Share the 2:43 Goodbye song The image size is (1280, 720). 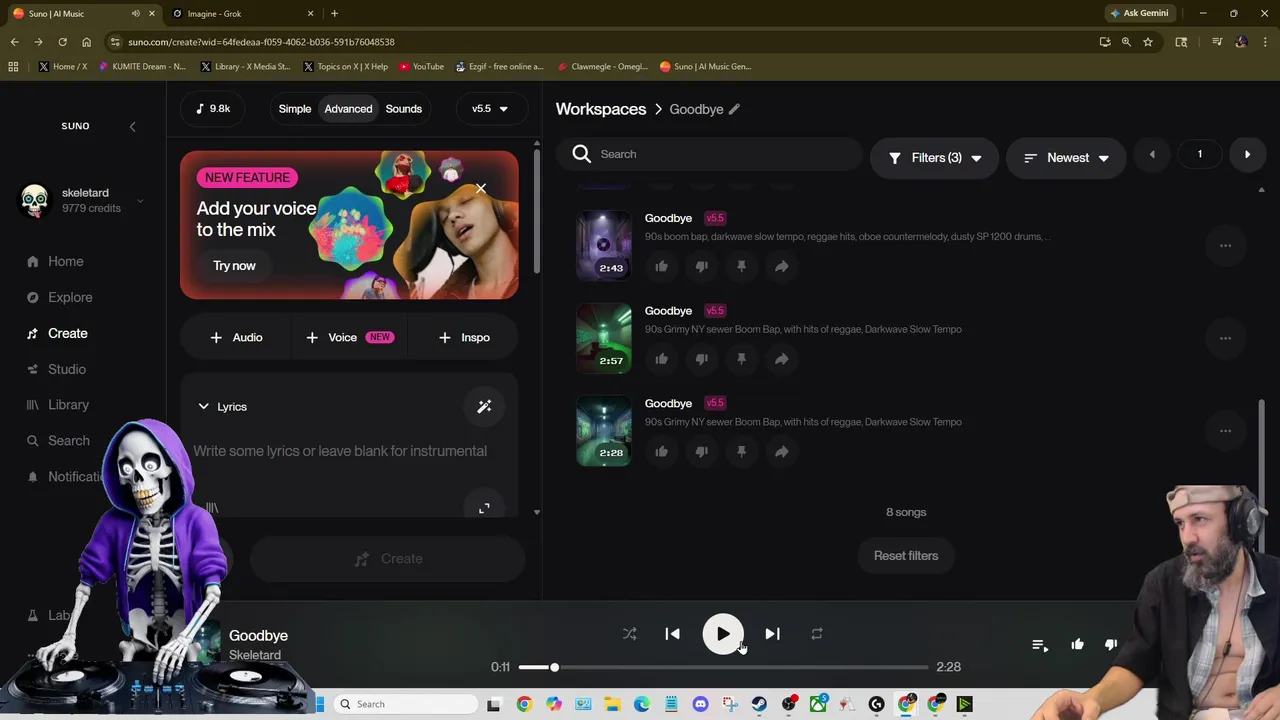pos(781,266)
